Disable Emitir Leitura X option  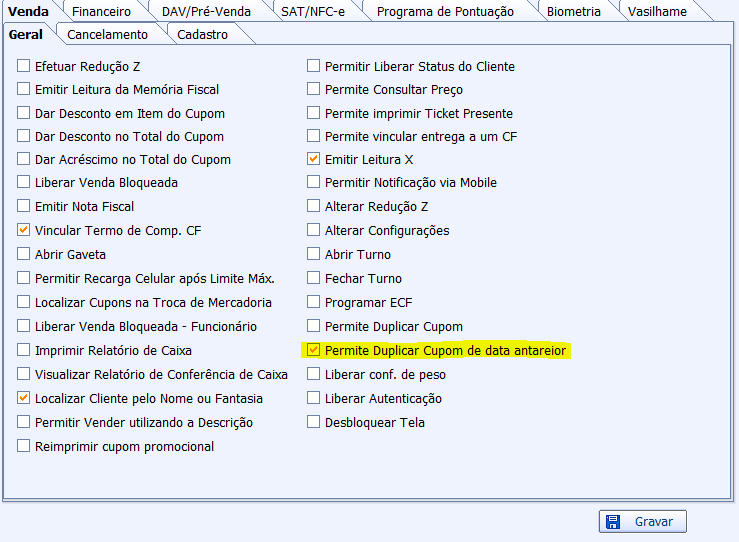(x=314, y=159)
